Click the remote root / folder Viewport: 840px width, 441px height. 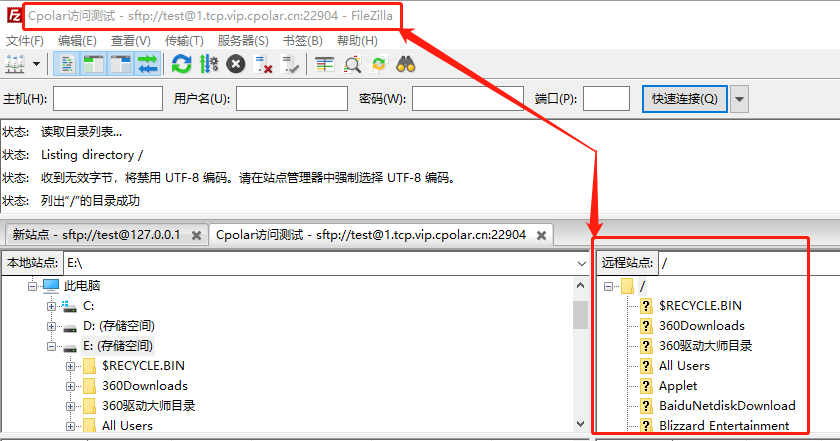point(642,286)
